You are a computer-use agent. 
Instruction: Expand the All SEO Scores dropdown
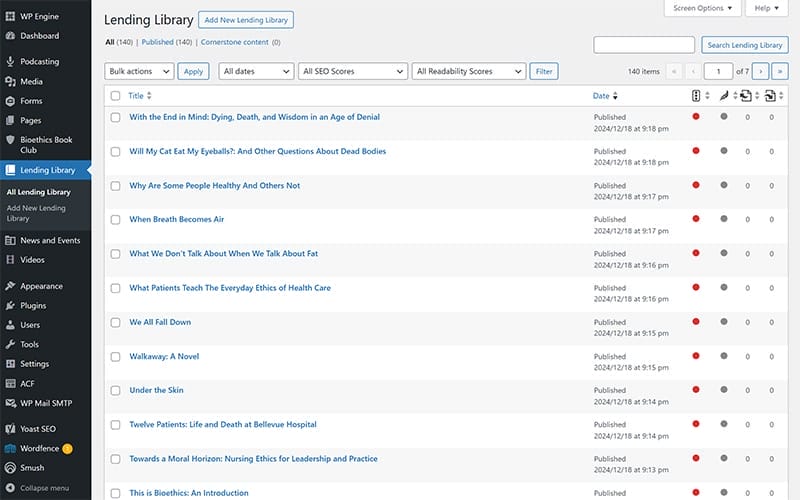pyautogui.click(x=353, y=71)
